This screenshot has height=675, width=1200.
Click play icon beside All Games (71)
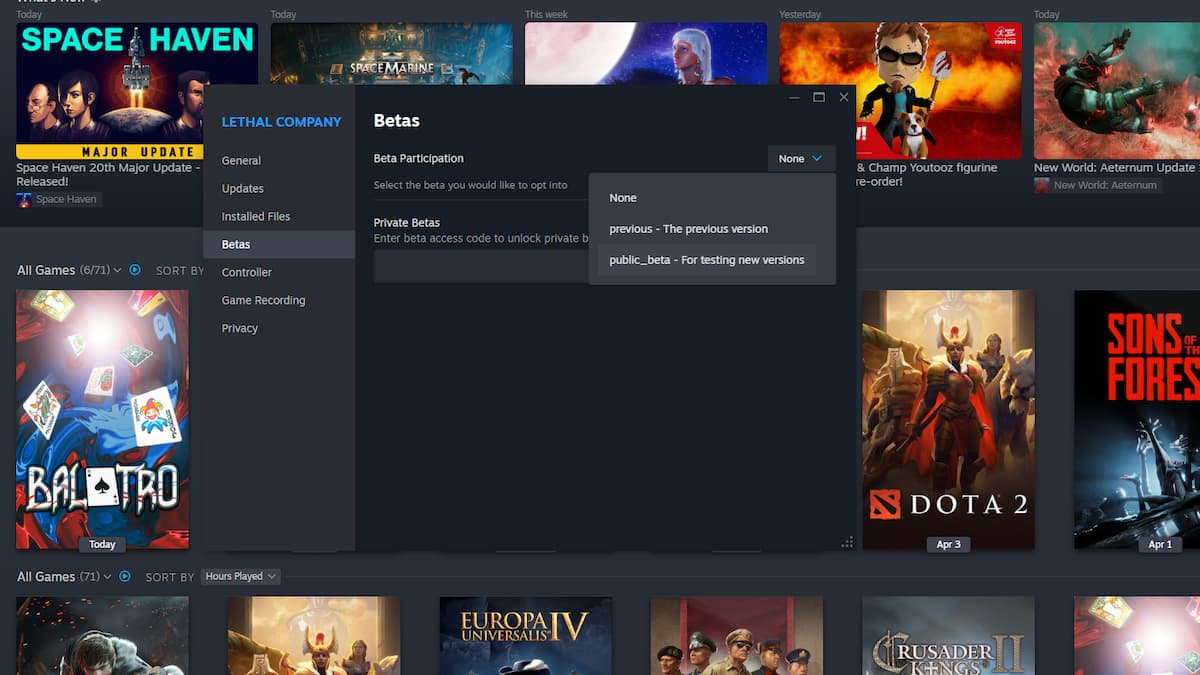click(125, 576)
